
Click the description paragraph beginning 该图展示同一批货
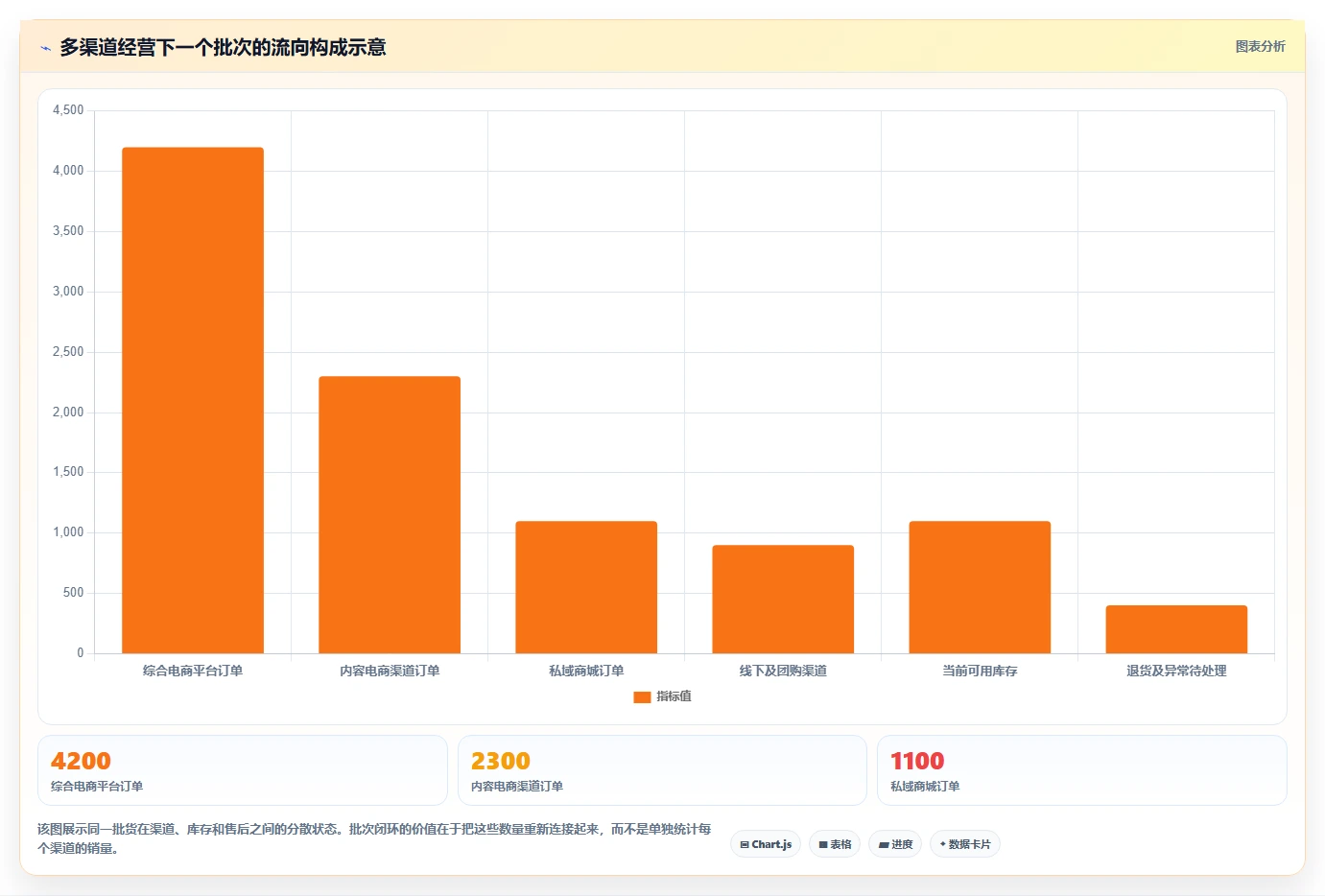click(374, 838)
